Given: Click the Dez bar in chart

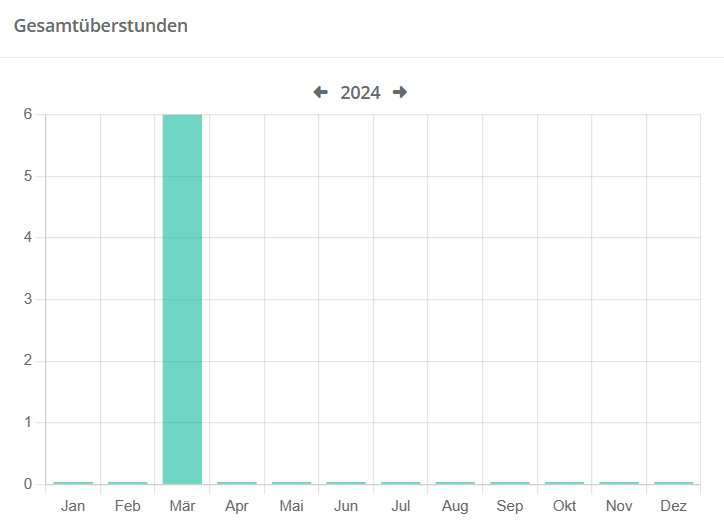Looking at the screenshot, I should point(673,483).
